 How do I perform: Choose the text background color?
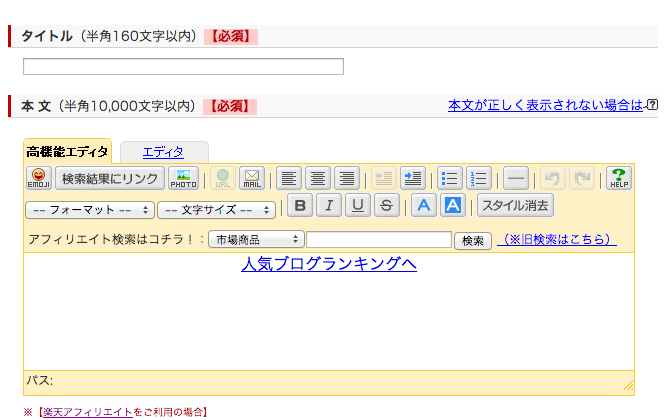pyautogui.click(x=452, y=205)
